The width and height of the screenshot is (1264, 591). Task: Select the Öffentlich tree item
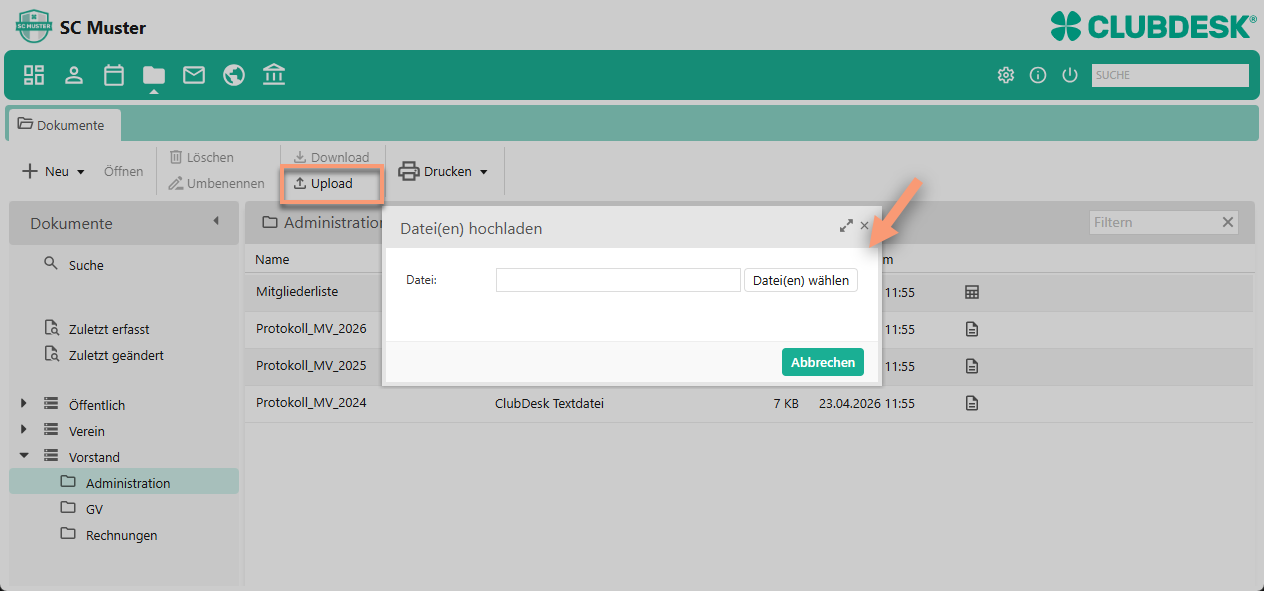pyautogui.click(x=97, y=405)
